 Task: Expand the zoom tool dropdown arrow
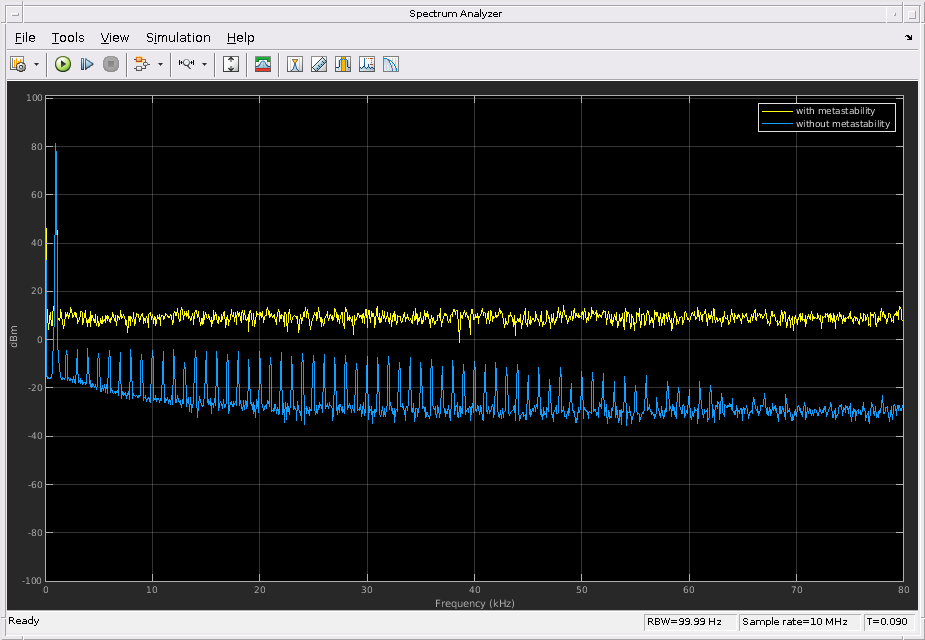point(205,64)
